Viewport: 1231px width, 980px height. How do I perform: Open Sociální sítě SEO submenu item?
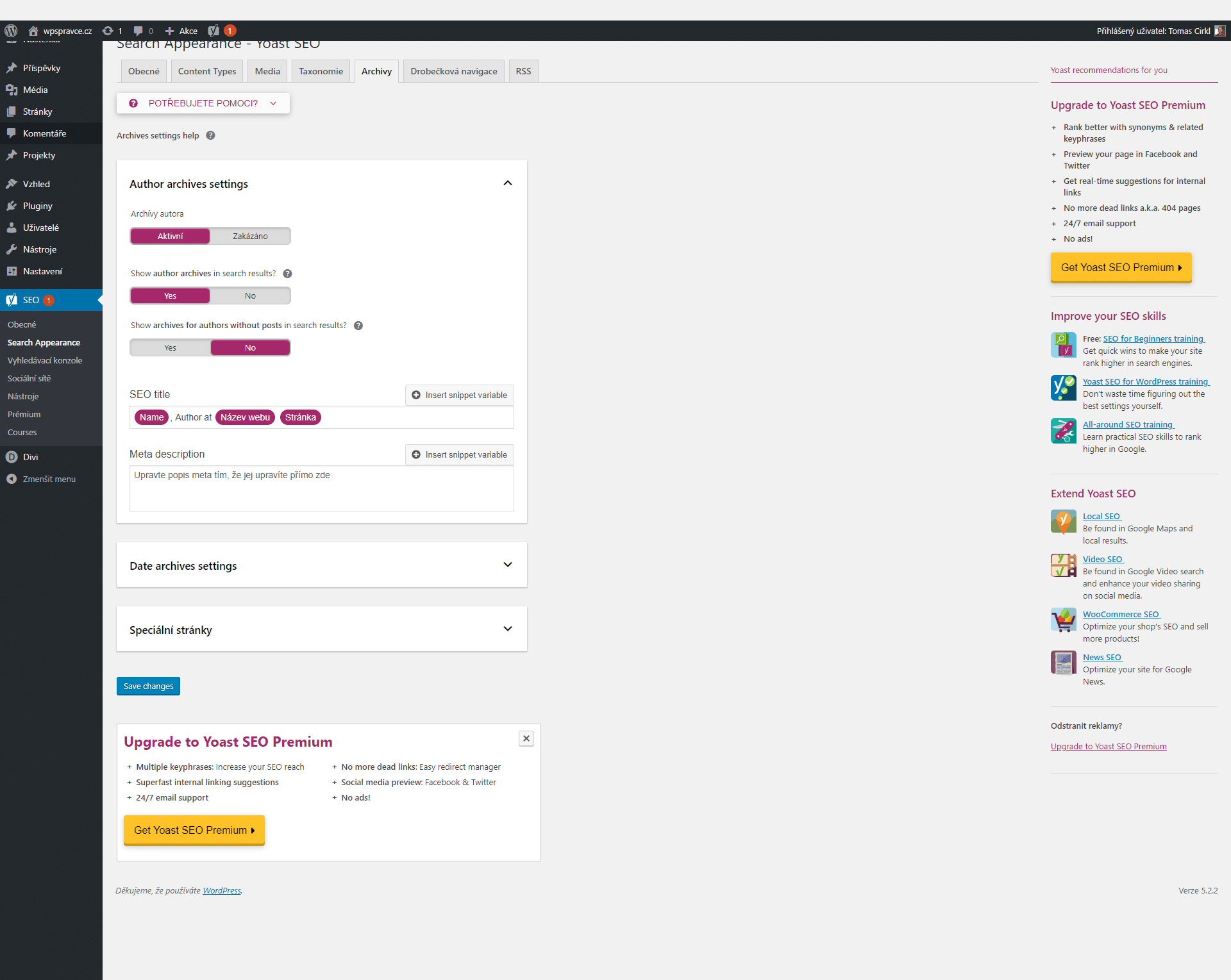(29, 378)
